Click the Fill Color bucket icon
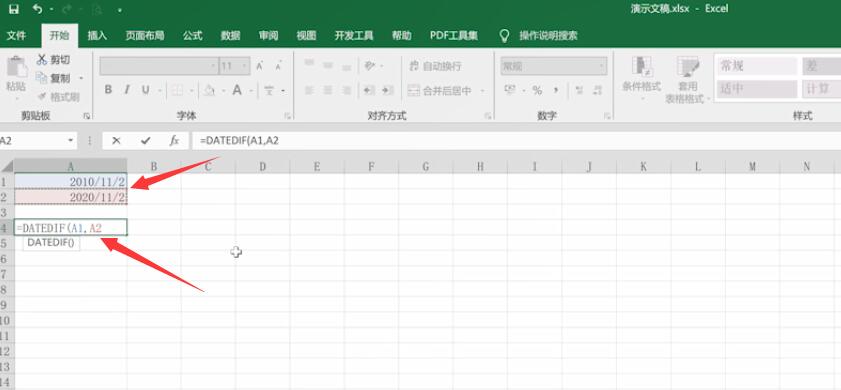The image size is (841, 390). [210, 90]
